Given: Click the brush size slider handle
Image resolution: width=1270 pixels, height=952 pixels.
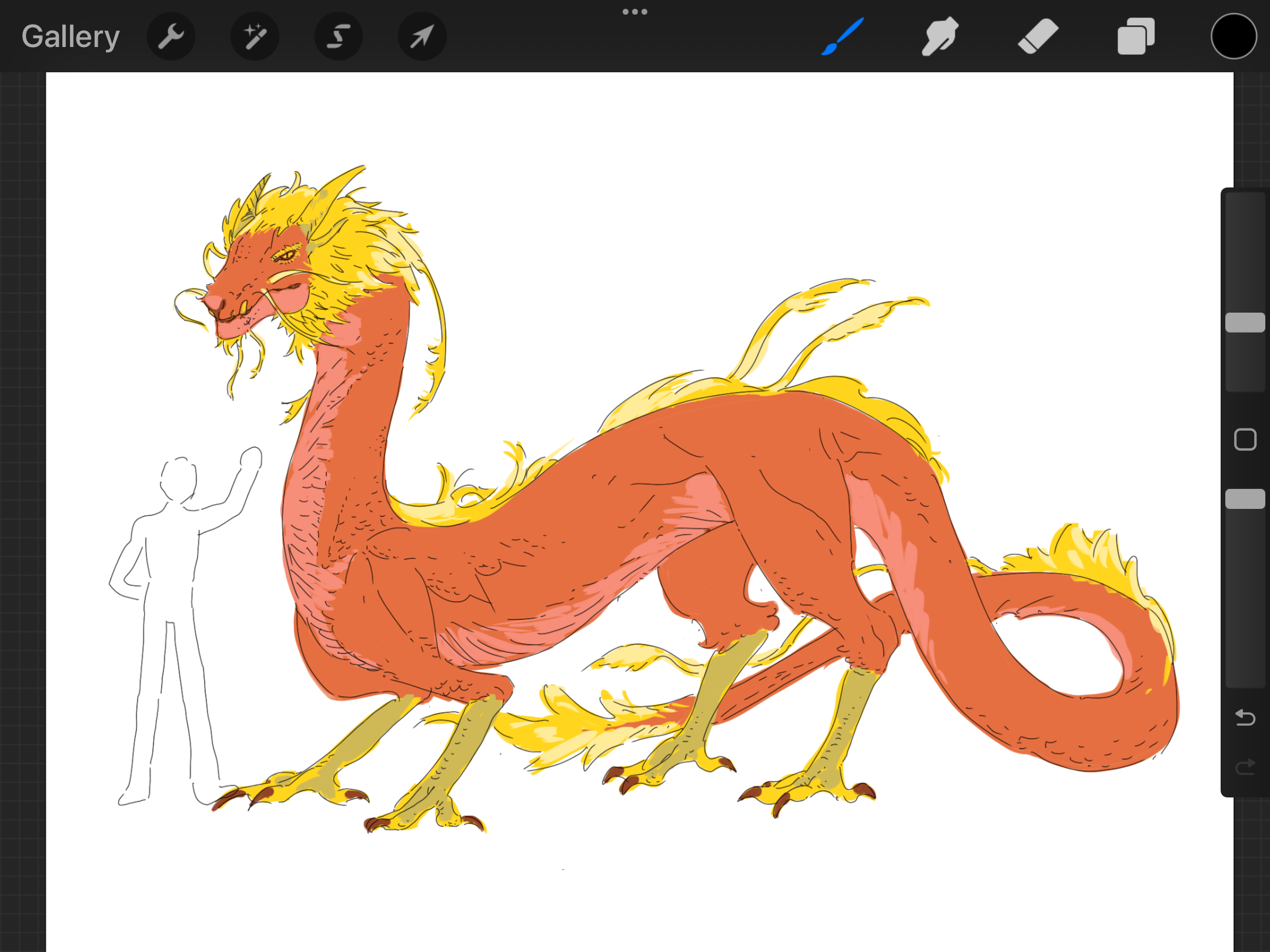Looking at the screenshot, I should (1245, 323).
